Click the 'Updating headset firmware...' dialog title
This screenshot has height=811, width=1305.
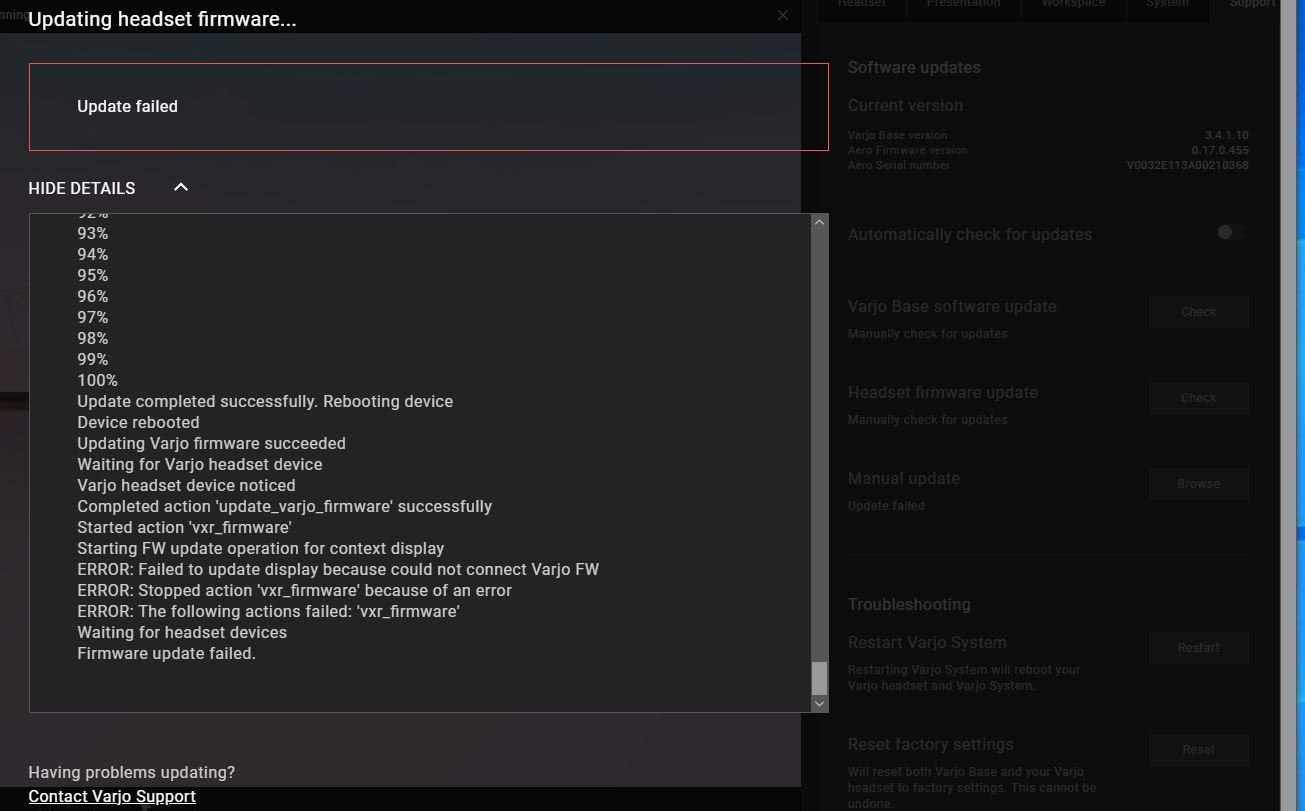point(162,19)
